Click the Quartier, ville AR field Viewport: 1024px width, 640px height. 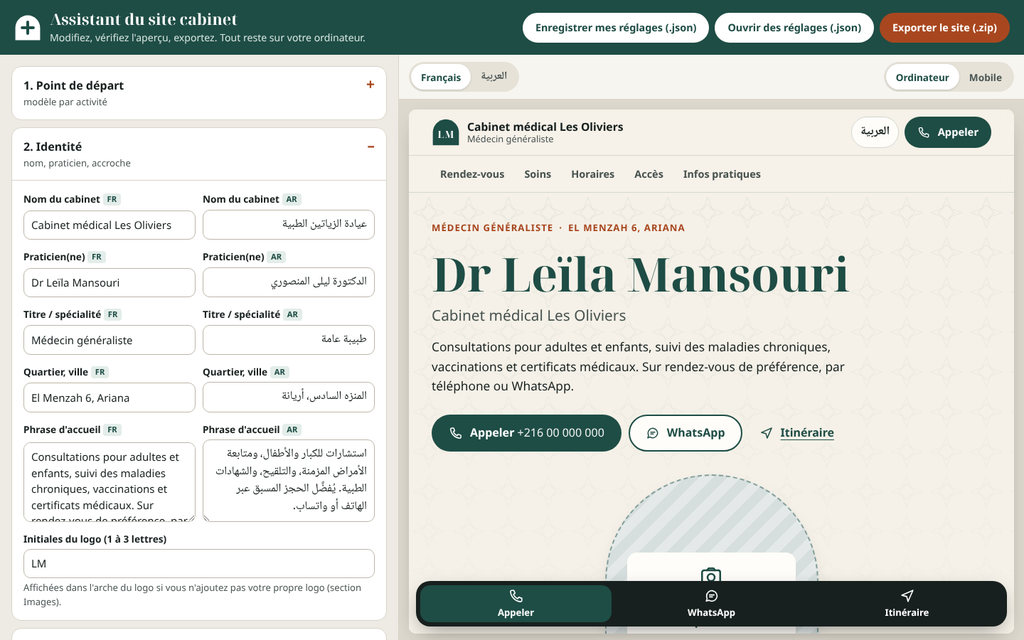click(289, 397)
